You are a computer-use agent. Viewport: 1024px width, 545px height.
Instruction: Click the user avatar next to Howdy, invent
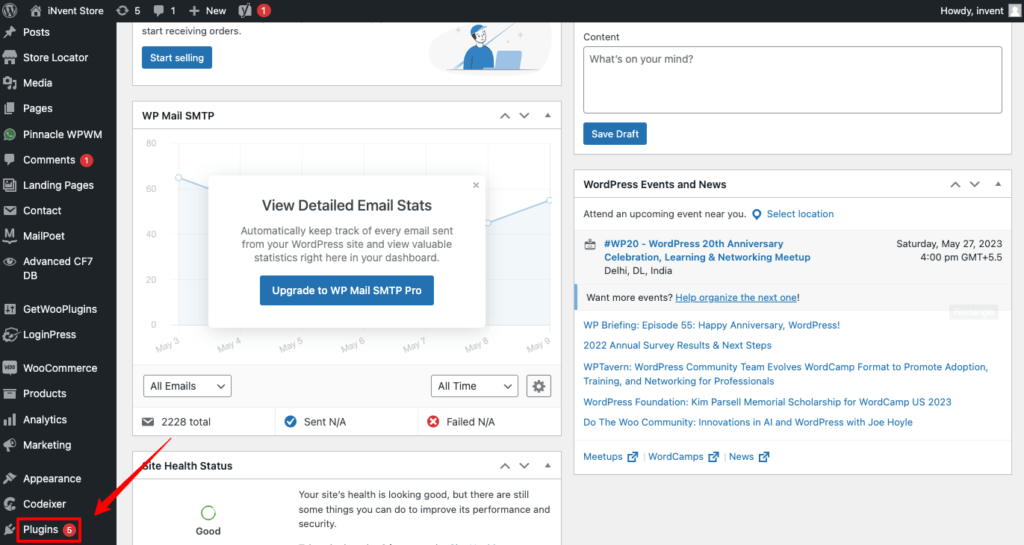pos(1015,10)
